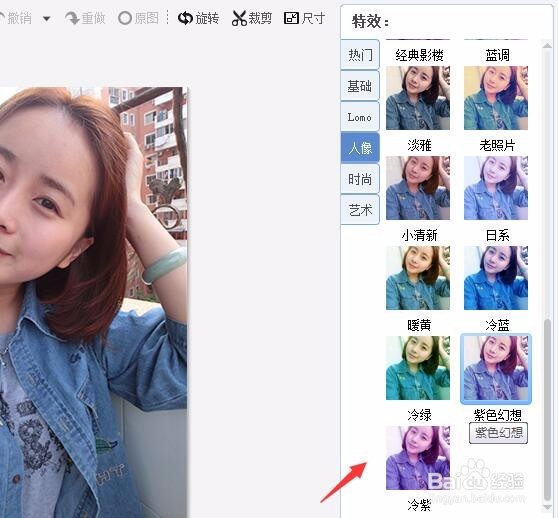This screenshot has height=518, width=558.
Task: Apply the highlighted 紫色幻想 effect thumbnail
Action: pos(496,369)
